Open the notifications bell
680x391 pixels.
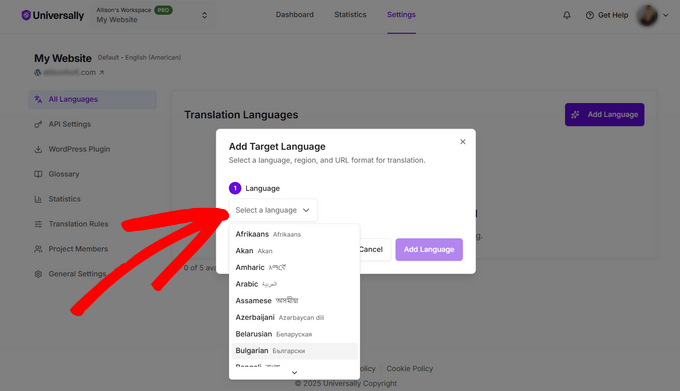[567, 15]
